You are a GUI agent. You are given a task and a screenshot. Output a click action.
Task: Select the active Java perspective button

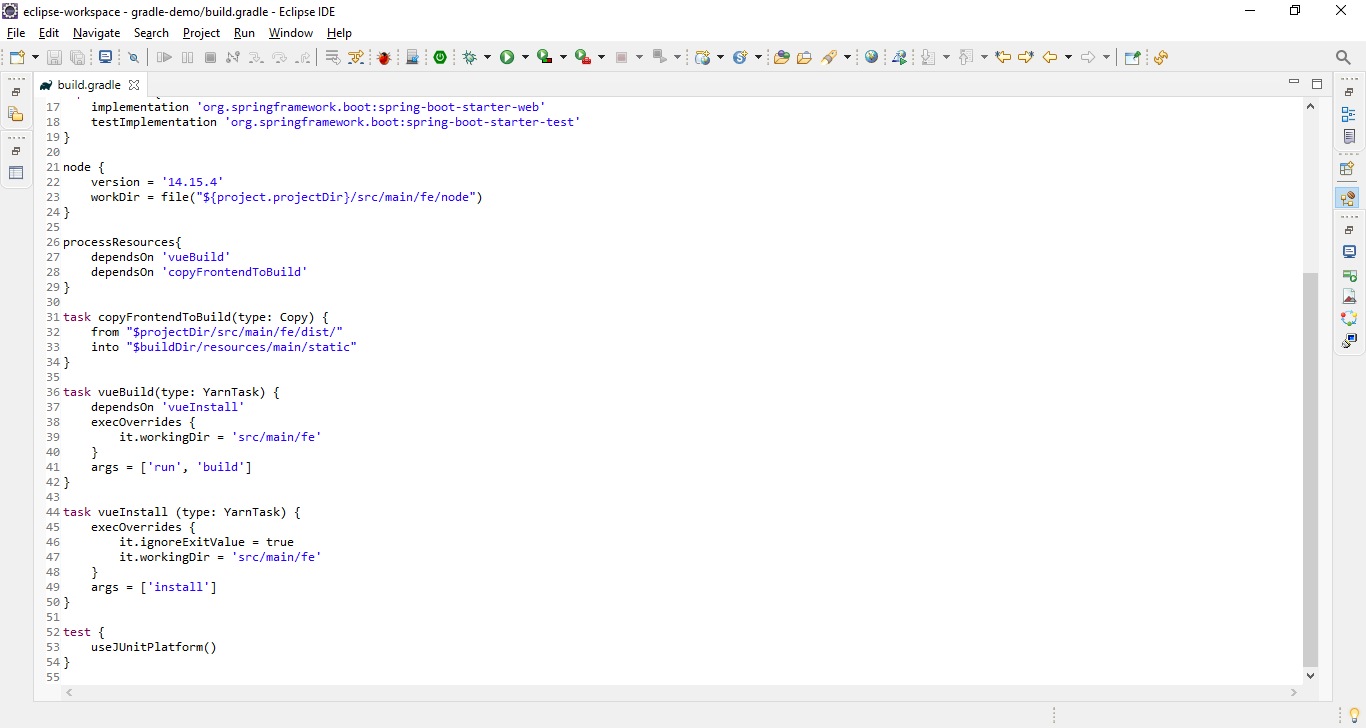pyautogui.click(x=1348, y=198)
